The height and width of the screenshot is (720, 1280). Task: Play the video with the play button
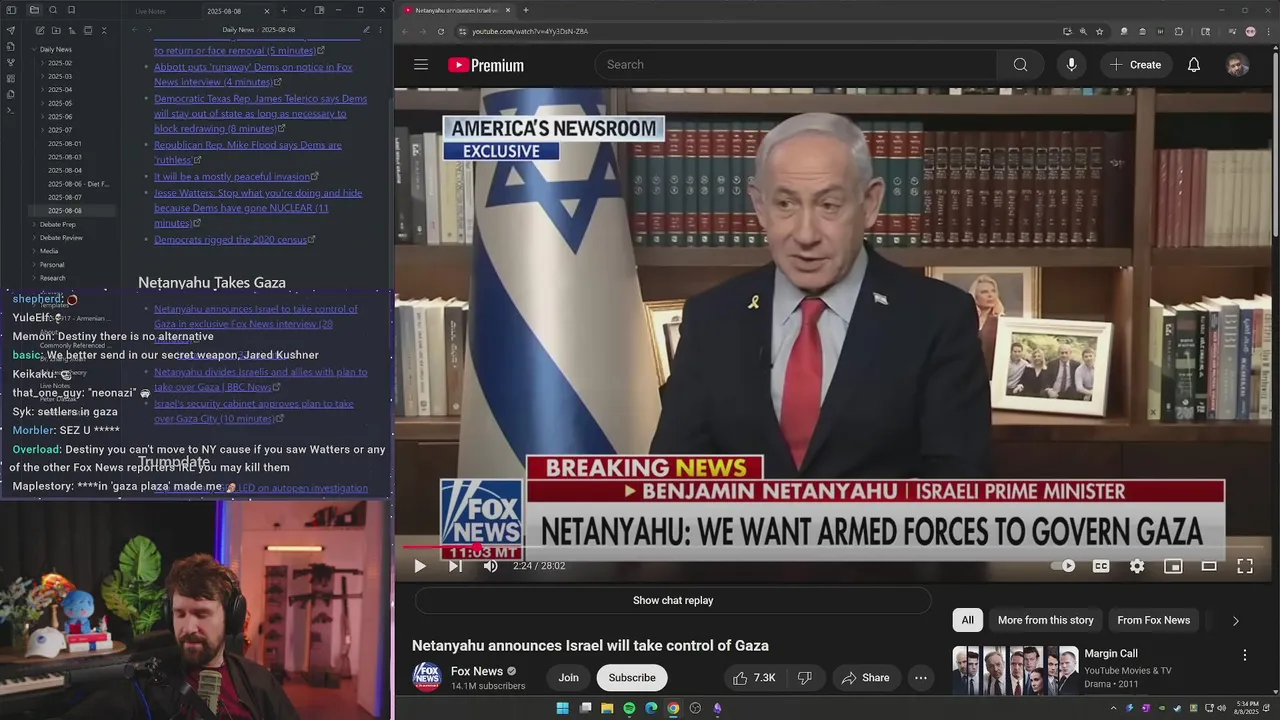[x=420, y=566]
